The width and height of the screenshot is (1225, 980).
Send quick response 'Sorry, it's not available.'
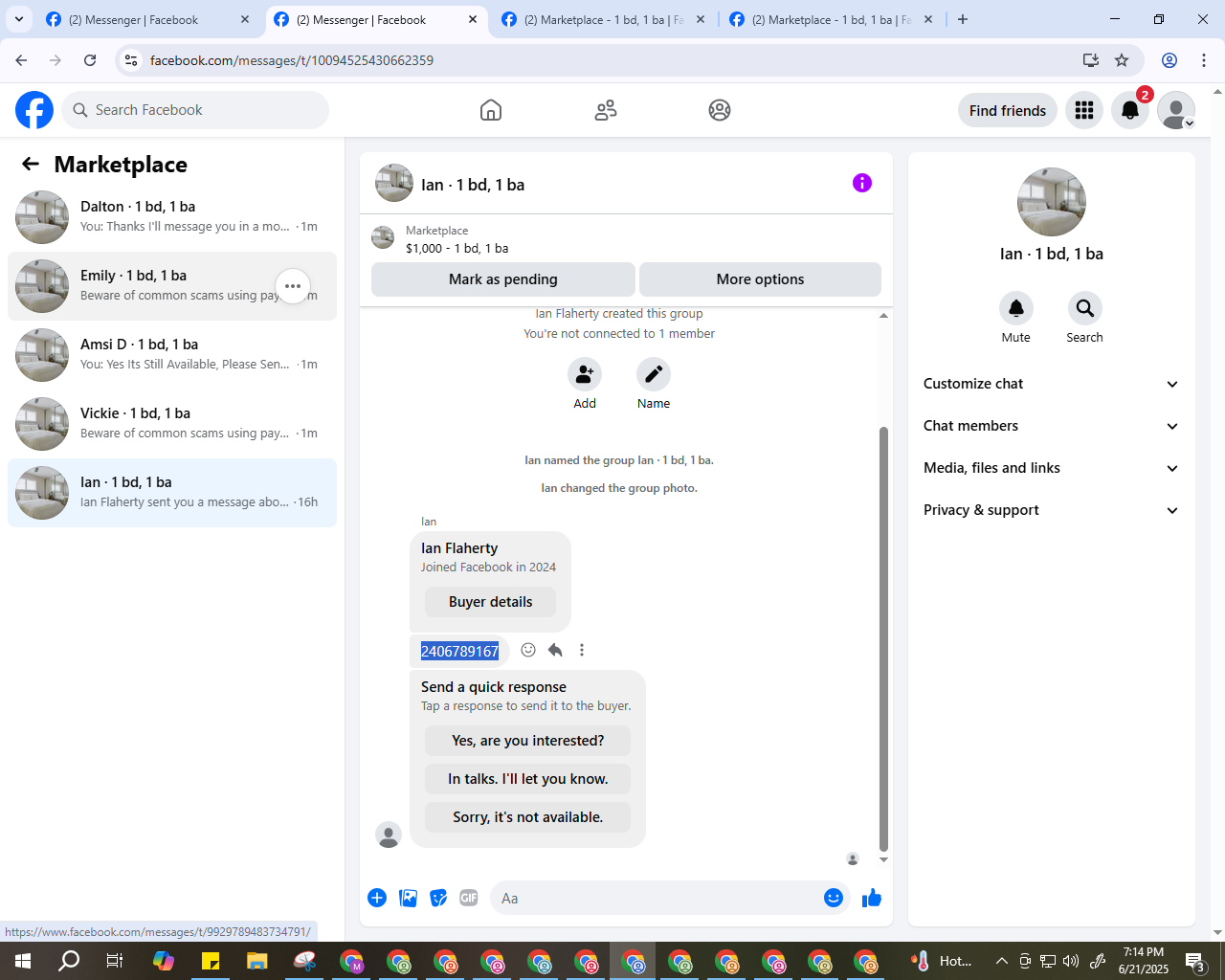528,817
